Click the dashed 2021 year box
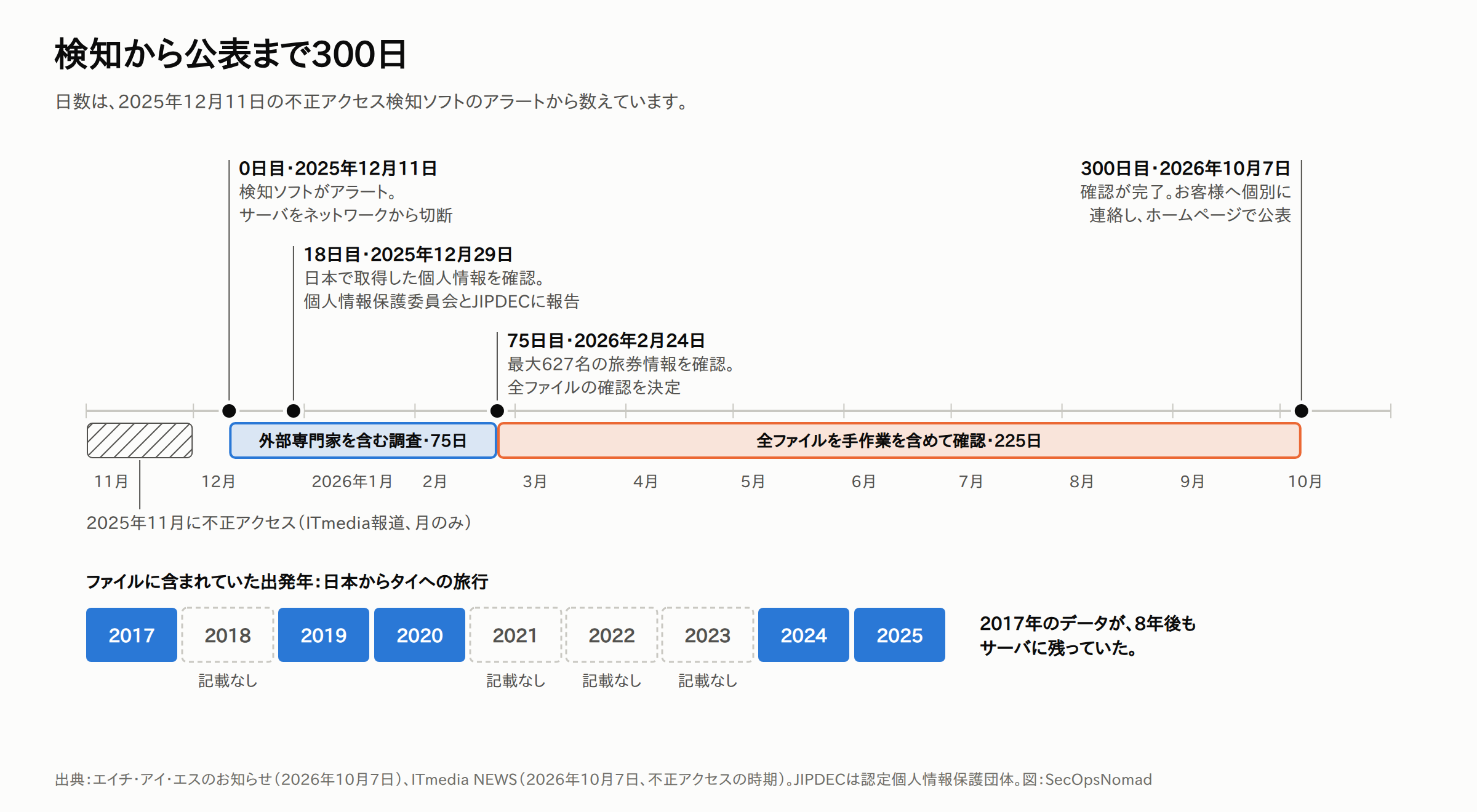The height and width of the screenshot is (812, 1477). point(516,635)
